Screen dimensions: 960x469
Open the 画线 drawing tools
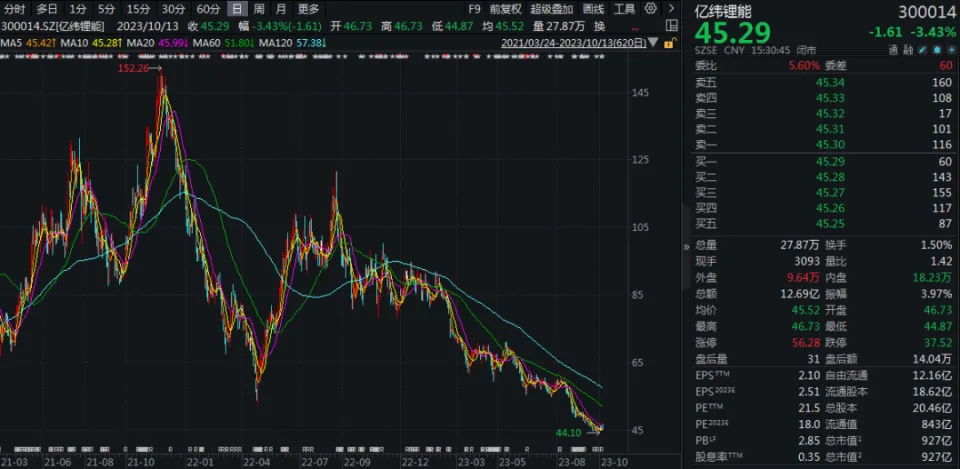pyautogui.click(x=594, y=9)
